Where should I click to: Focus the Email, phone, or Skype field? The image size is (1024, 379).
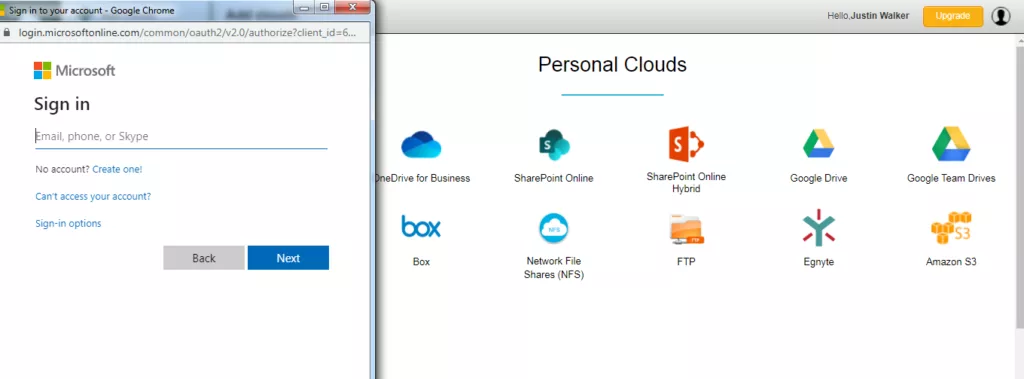click(180, 136)
